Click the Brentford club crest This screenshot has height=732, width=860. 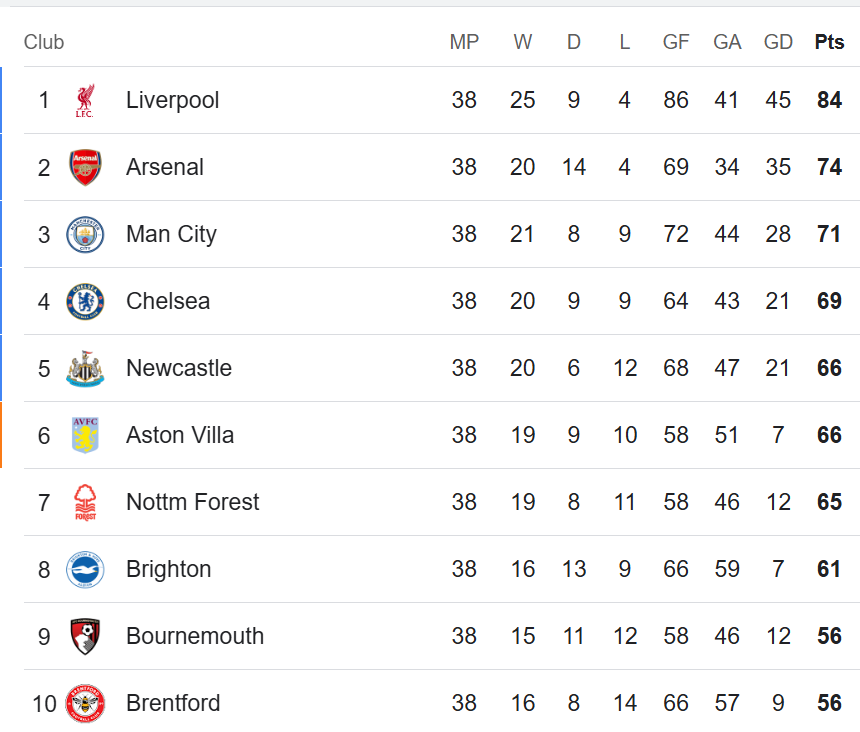[85, 703]
